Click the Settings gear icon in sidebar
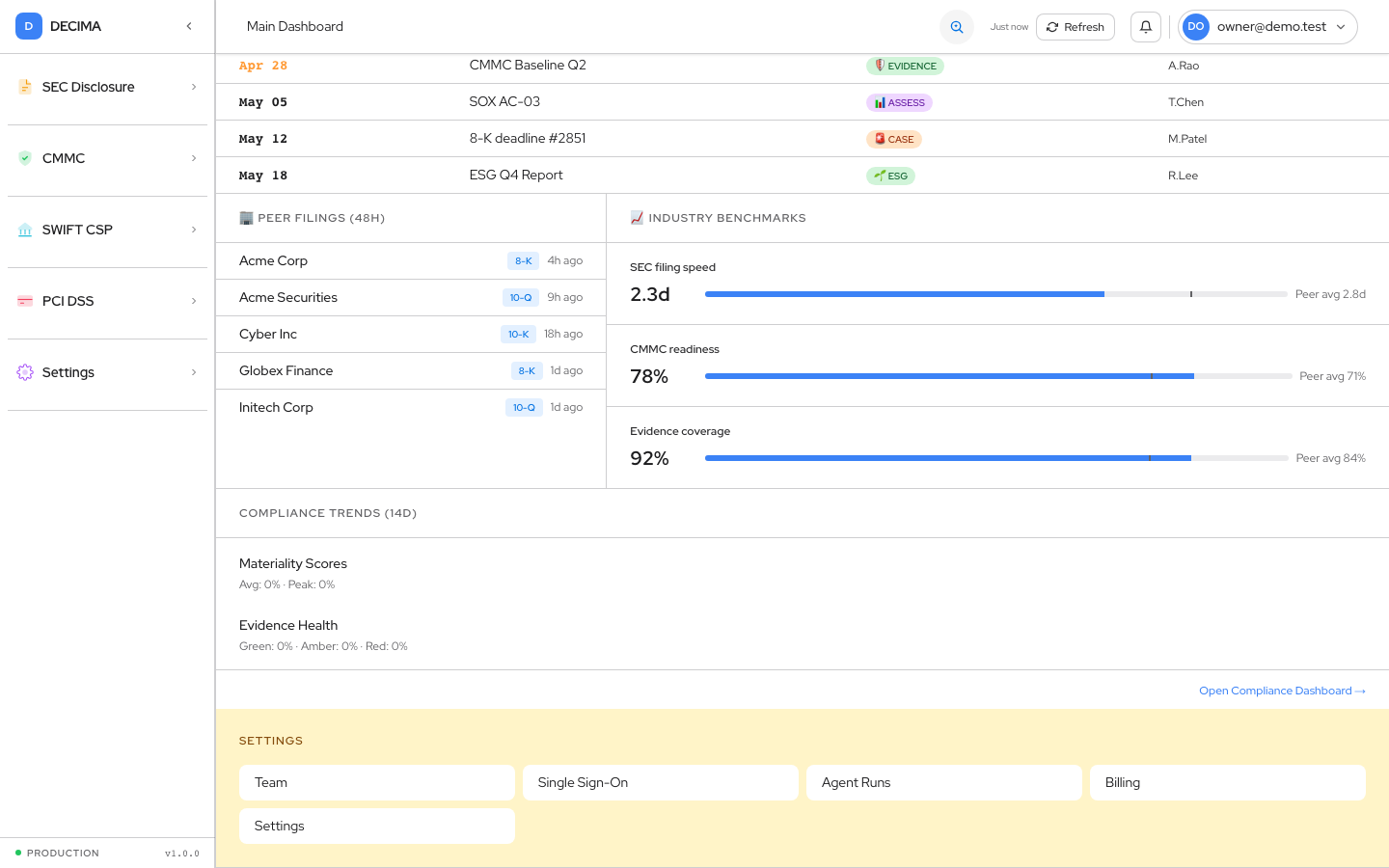Viewport: 1389px width, 868px height. (25, 372)
